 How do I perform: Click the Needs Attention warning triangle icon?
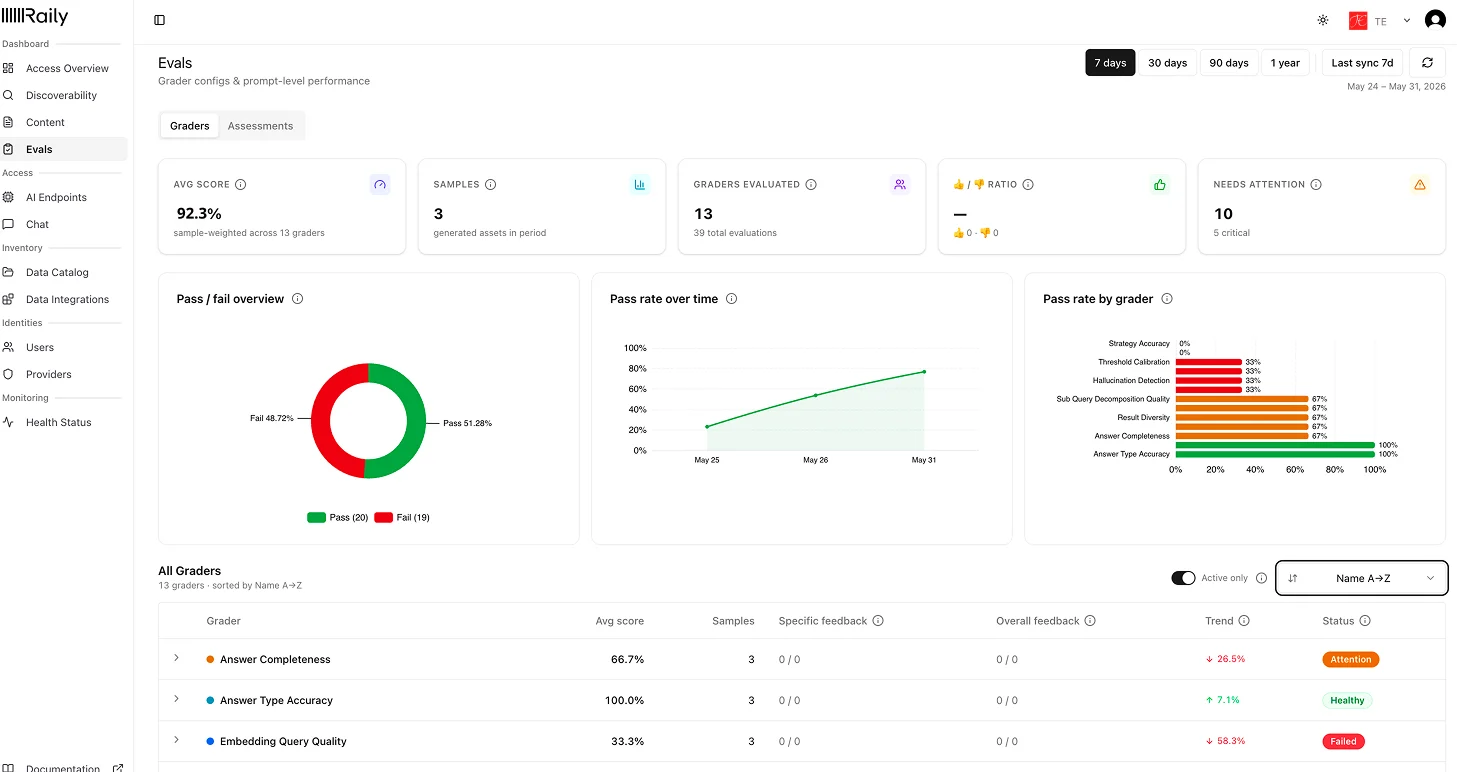point(1419,185)
